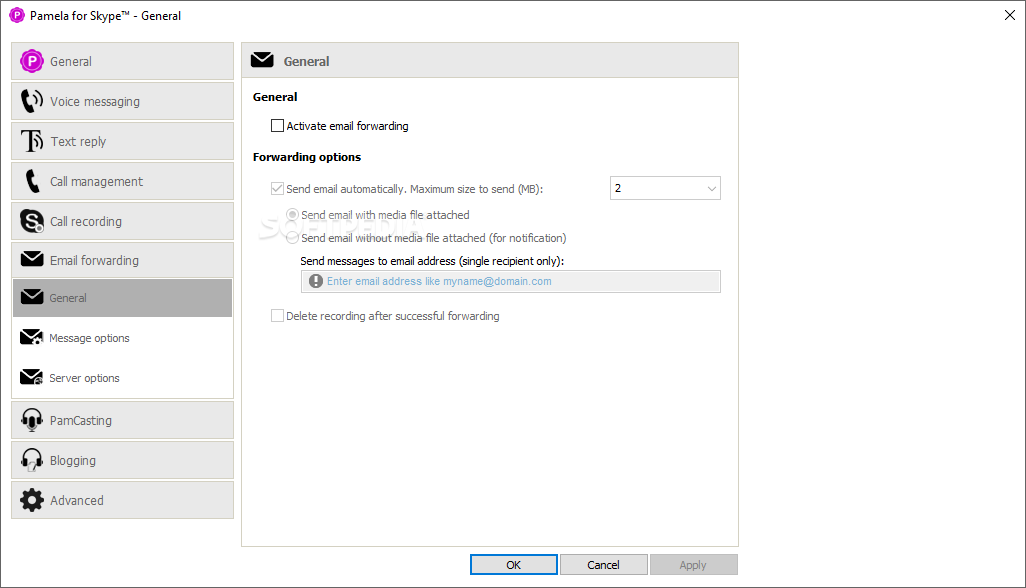Select the Call management handset icon
Image resolution: width=1026 pixels, height=588 pixels.
pos(32,181)
